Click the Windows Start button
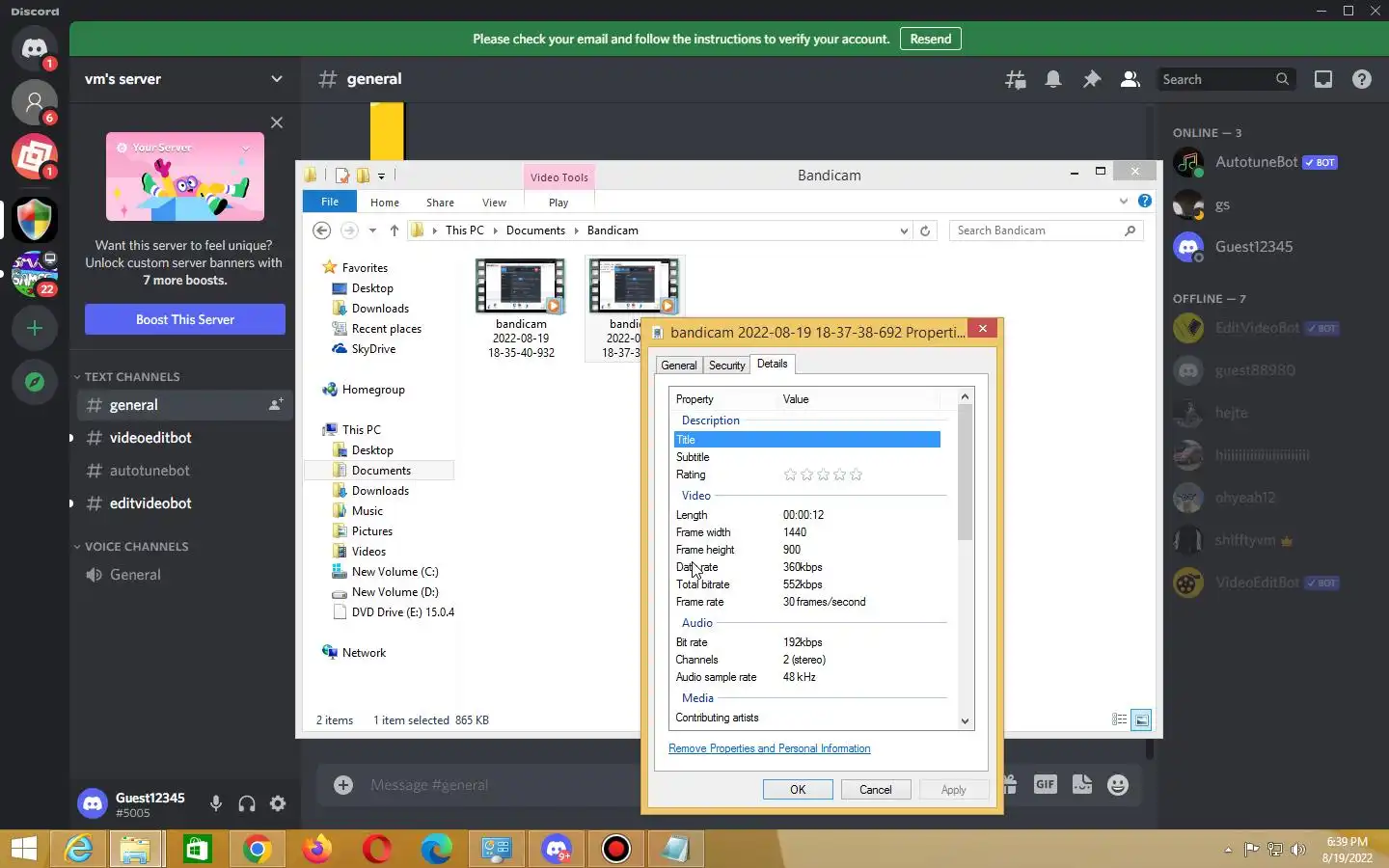Screen dimensions: 1389x868 pos(24,849)
